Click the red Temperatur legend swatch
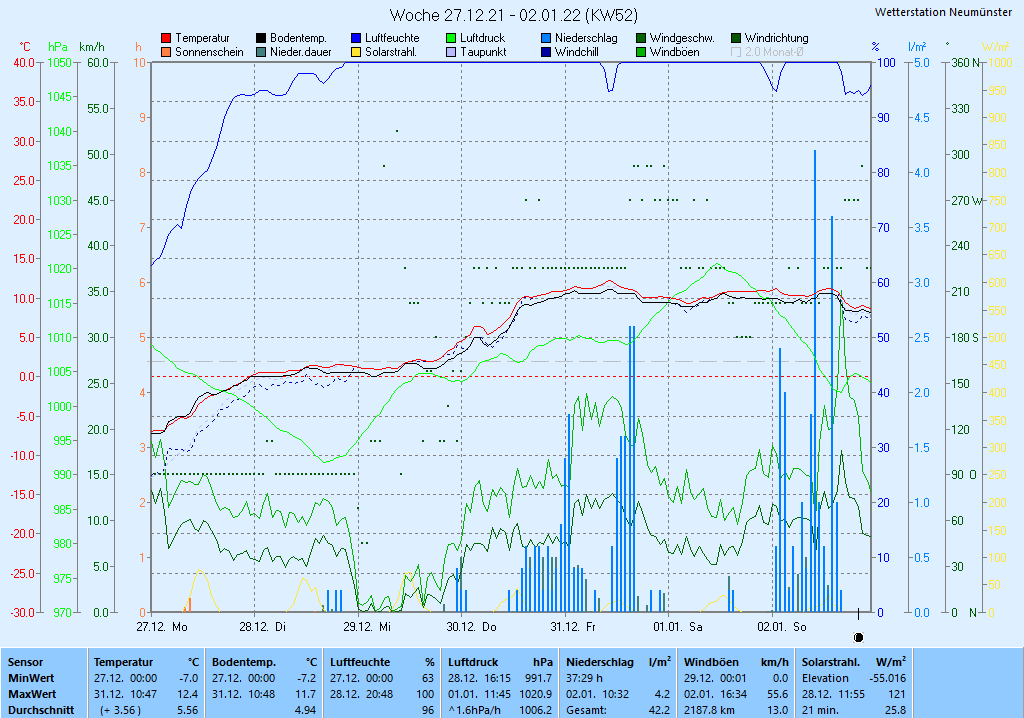Screen dimensions: 1024x718 pyautogui.click(x=166, y=39)
